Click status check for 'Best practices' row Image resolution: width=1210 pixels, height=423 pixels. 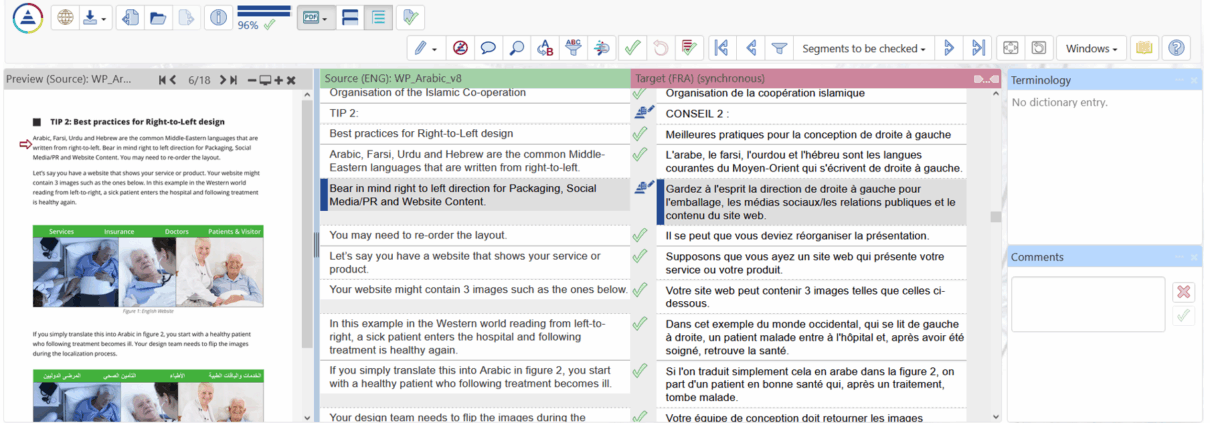coord(640,134)
